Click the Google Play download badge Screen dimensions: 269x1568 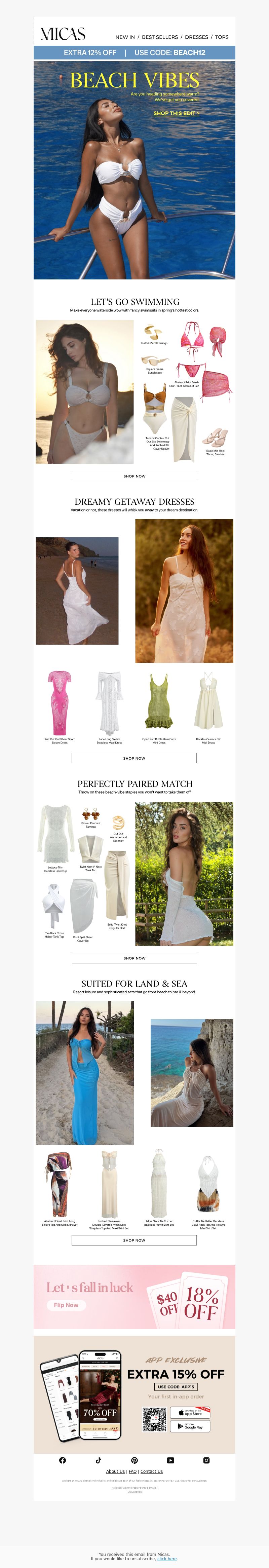click(190, 1426)
